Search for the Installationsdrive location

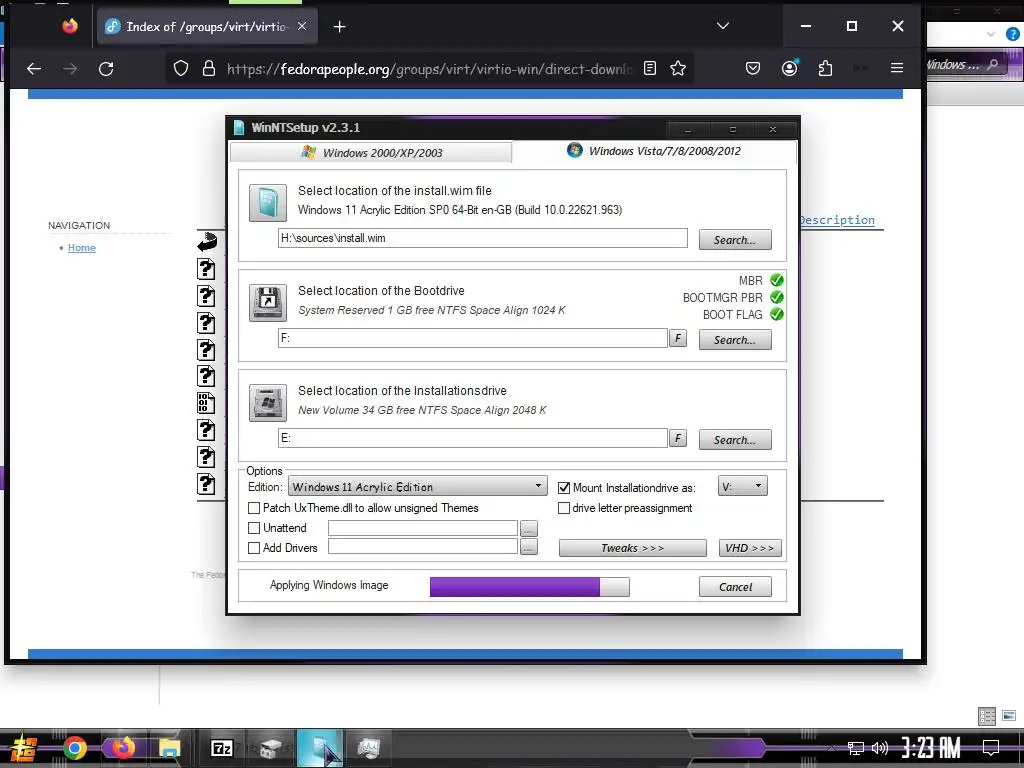[x=735, y=440]
